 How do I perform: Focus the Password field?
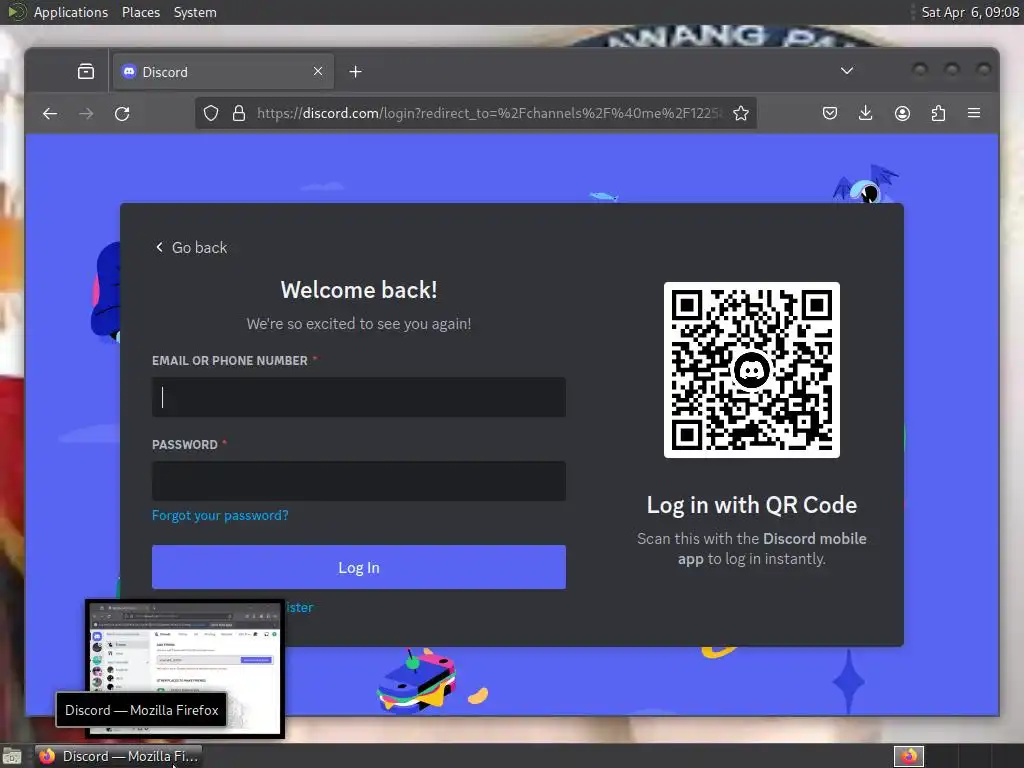pyautogui.click(x=359, y=481)
